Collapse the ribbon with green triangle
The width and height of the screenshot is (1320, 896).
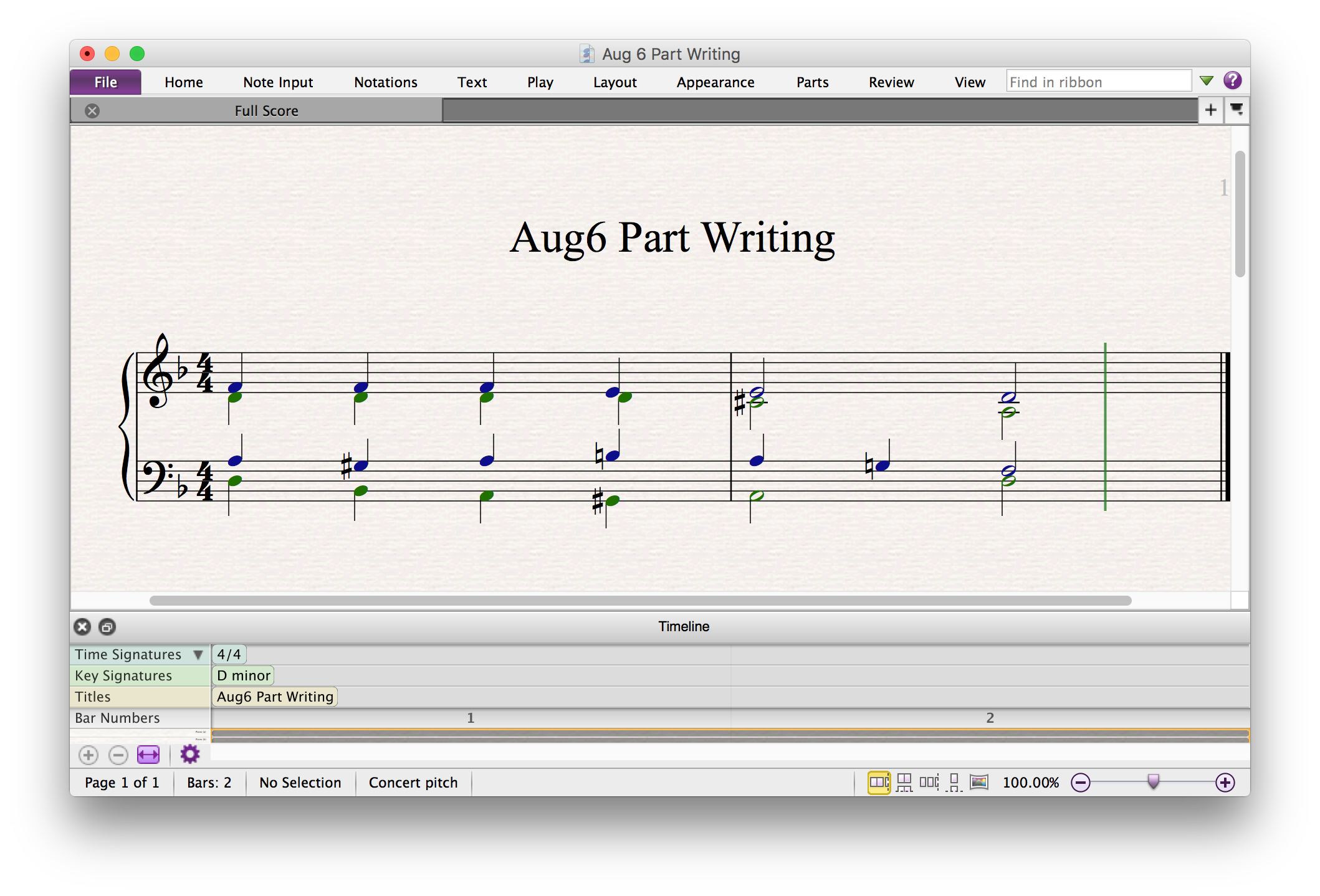pyautogui.click(x=1207, y=81)
